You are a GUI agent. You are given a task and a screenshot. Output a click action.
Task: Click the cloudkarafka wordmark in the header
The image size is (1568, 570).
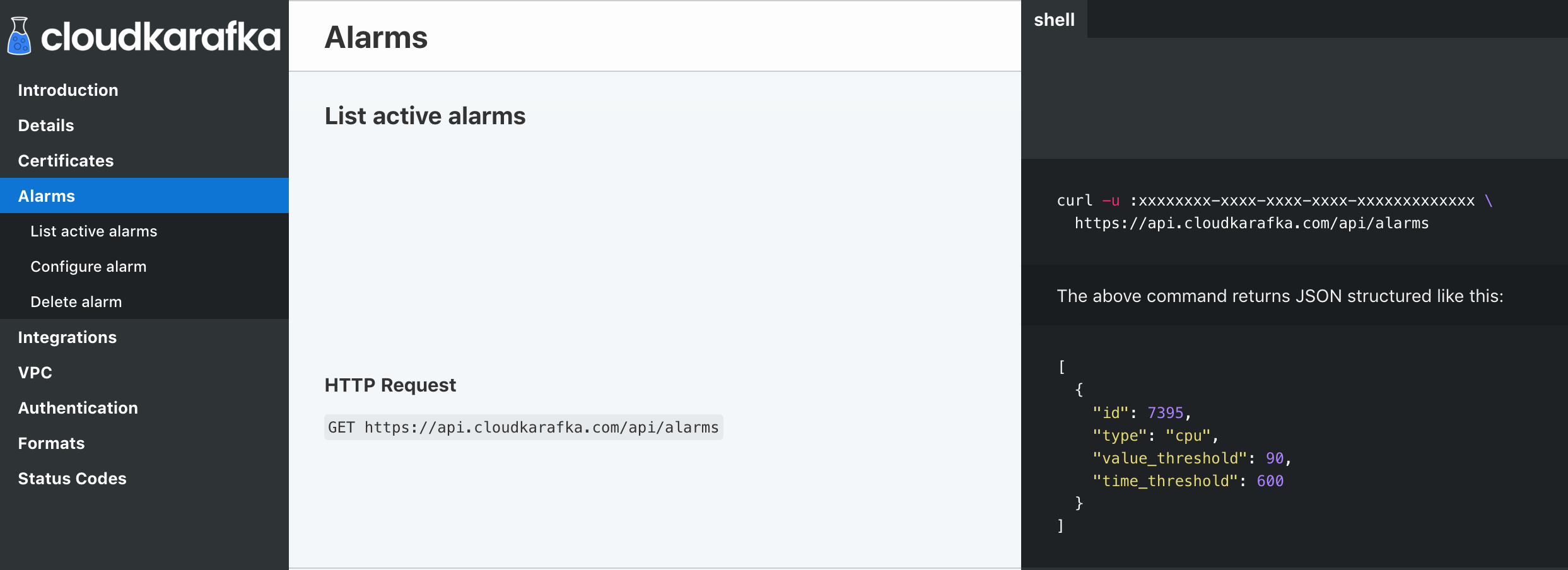161,37
